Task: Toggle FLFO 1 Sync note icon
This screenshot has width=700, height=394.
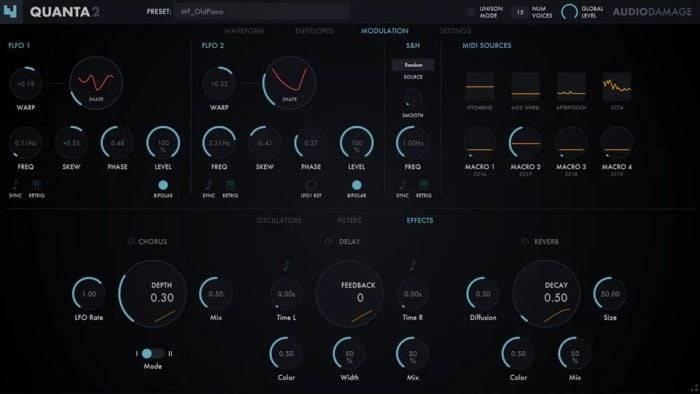Action: (15, 185)
